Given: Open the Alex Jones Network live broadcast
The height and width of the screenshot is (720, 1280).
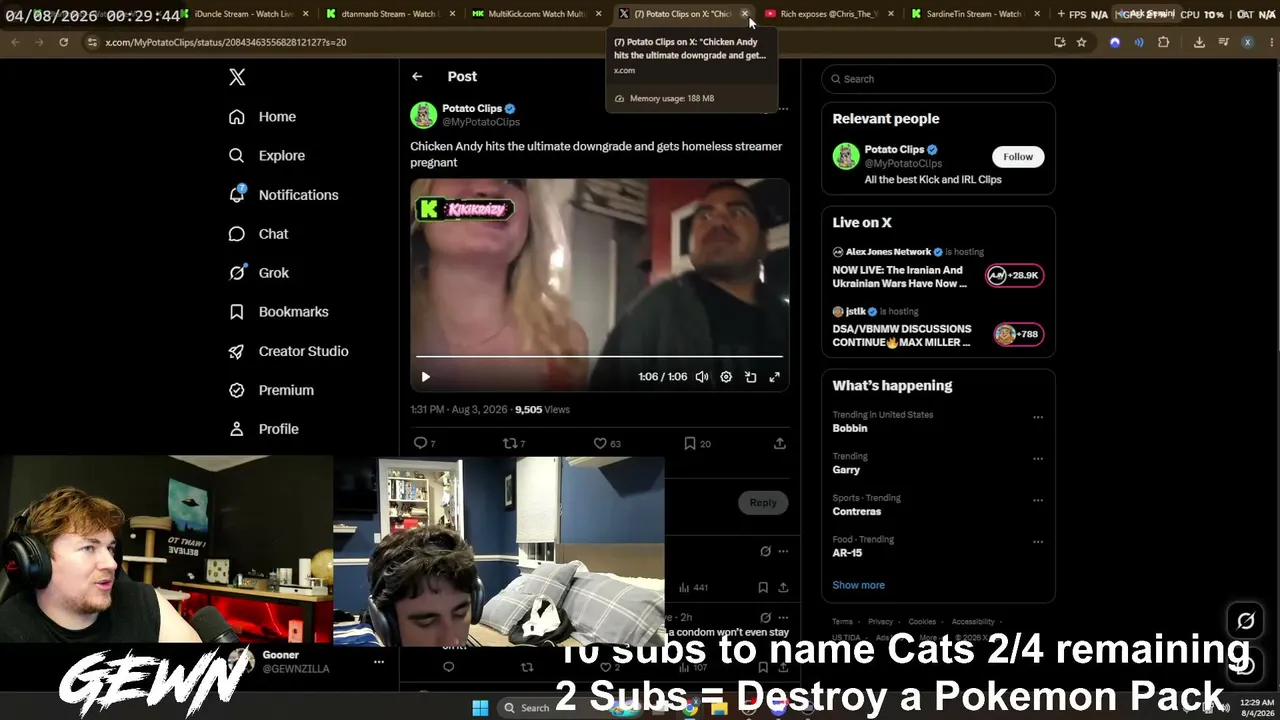Looking at the screenshot, I should pyautogui.click(x=938, y=270).
